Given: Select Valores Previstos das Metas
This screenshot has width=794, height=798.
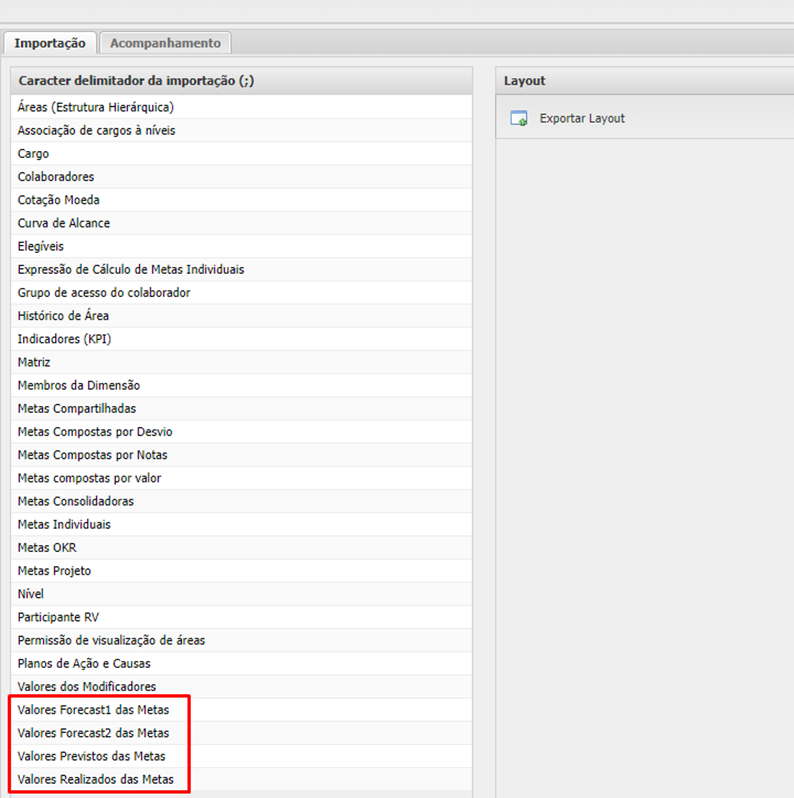Looking at the screenshot, I should click(x=91, y=756).
